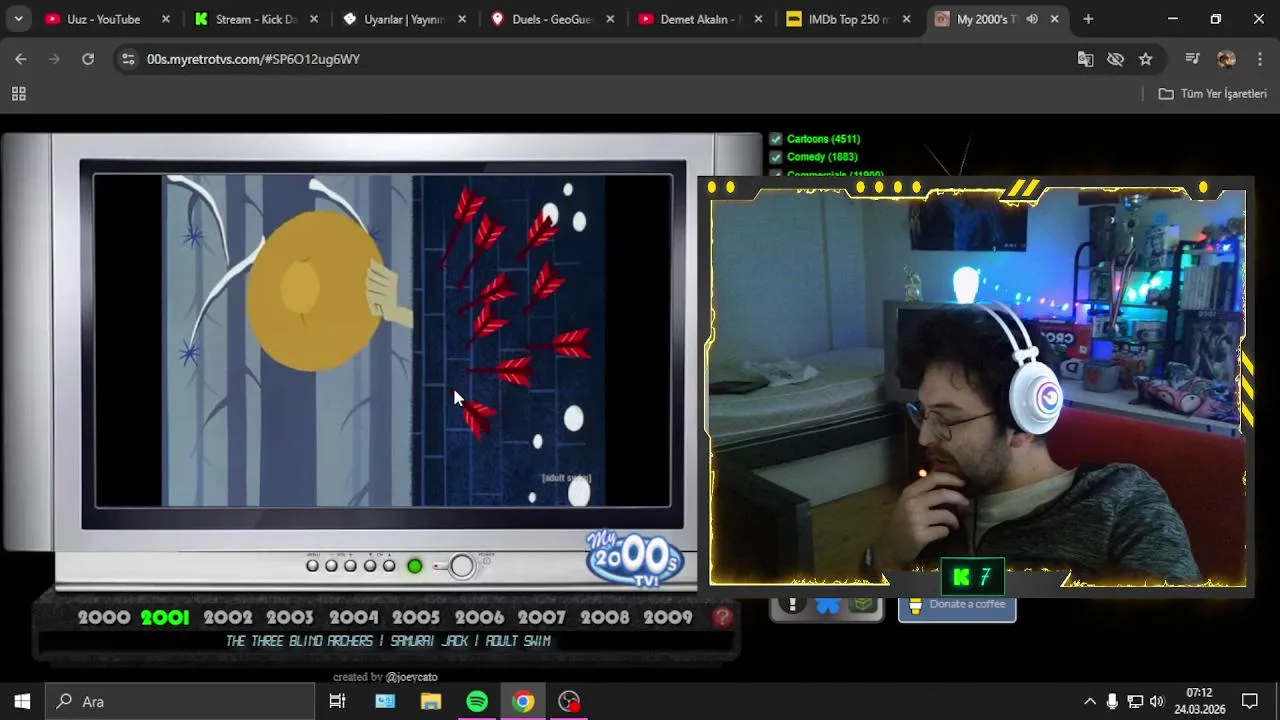Select the year 2004
The image size is (1280, 720).
[354, 617]
